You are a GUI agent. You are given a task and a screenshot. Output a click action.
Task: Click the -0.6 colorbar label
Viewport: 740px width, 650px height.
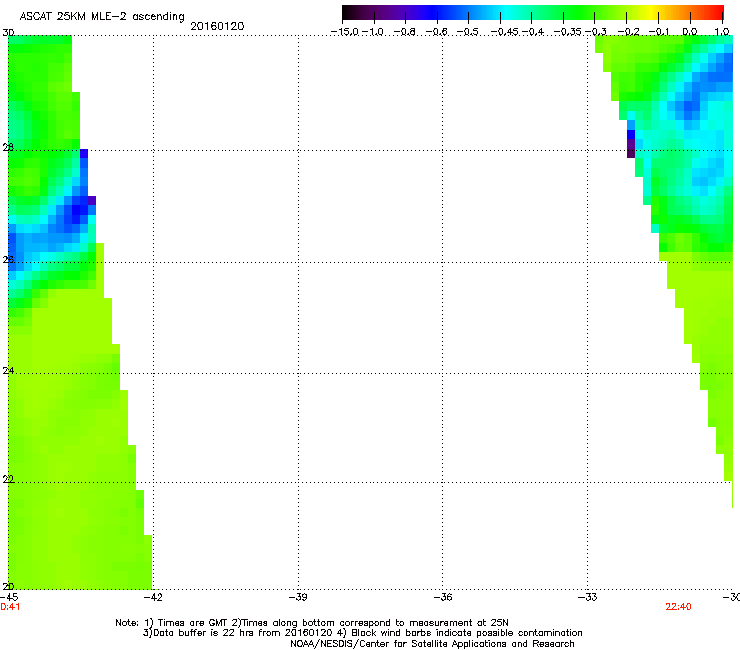[437, 32]
